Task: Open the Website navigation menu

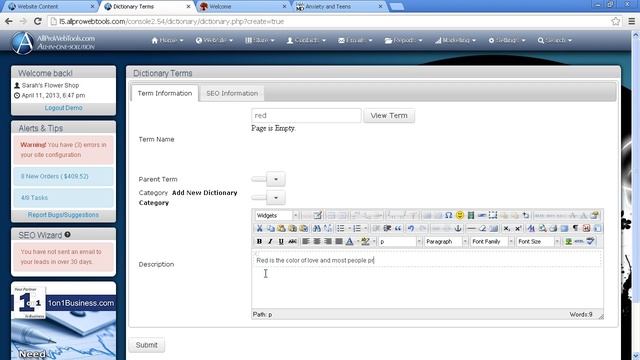Action: (214, 40)
